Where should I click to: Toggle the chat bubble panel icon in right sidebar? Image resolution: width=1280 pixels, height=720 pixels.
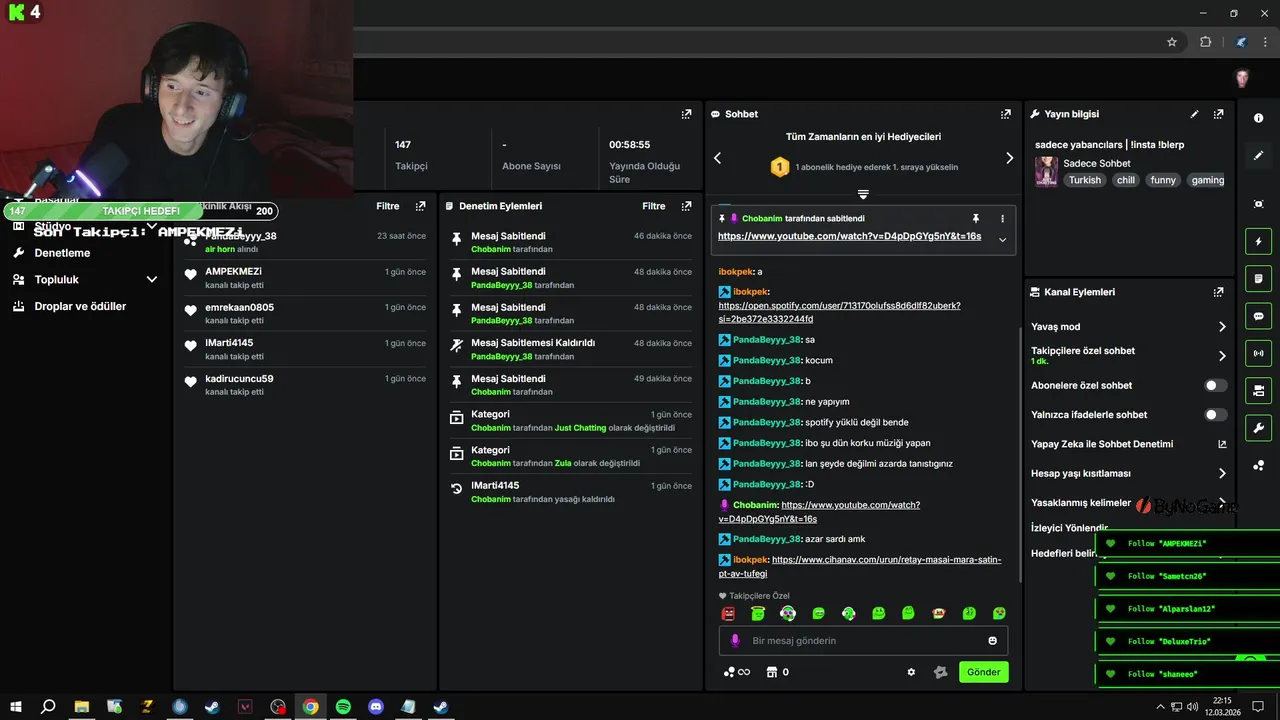pyautogui.click(x=1258, y=316)
